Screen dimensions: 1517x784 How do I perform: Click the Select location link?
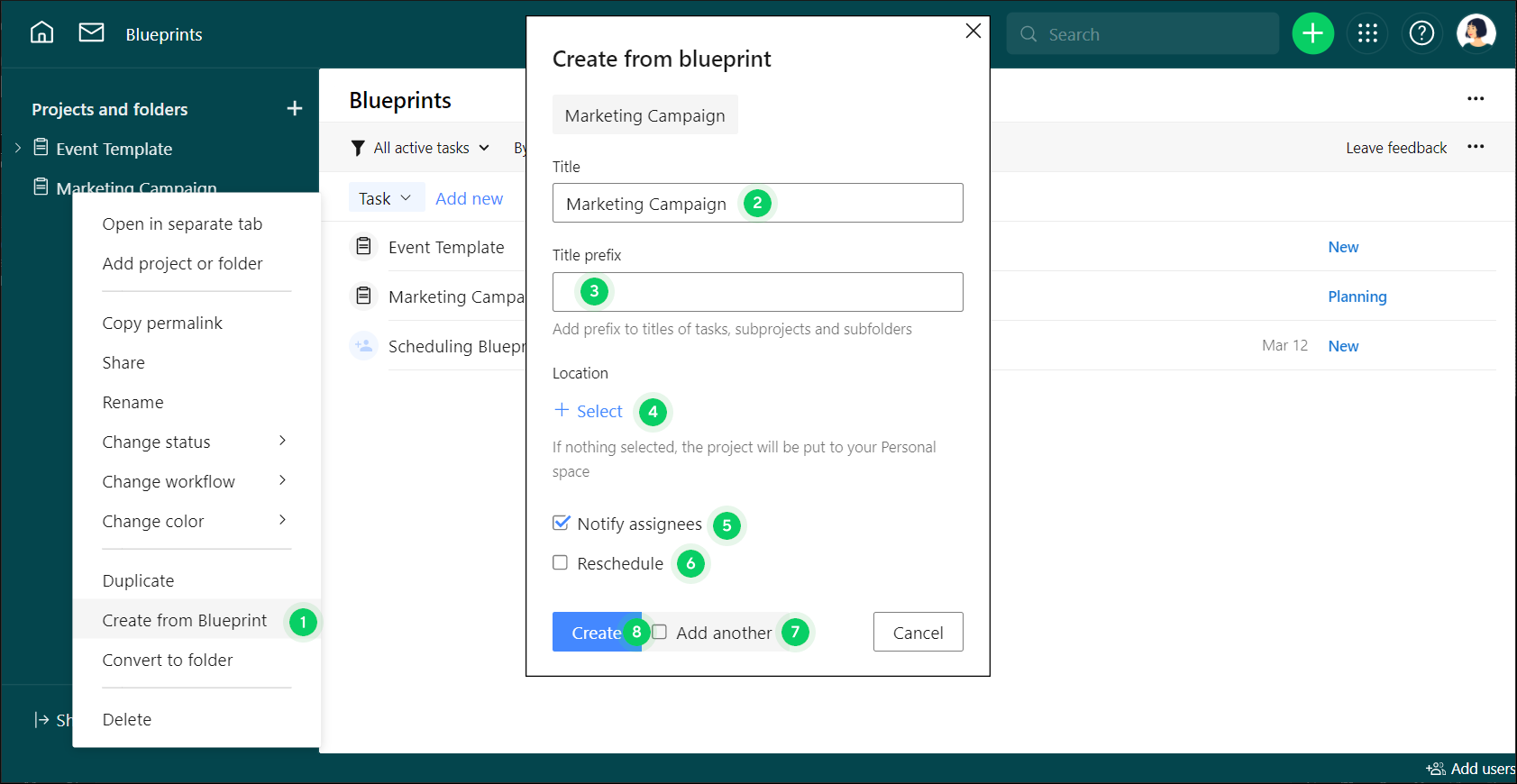[x=589, y=411]
